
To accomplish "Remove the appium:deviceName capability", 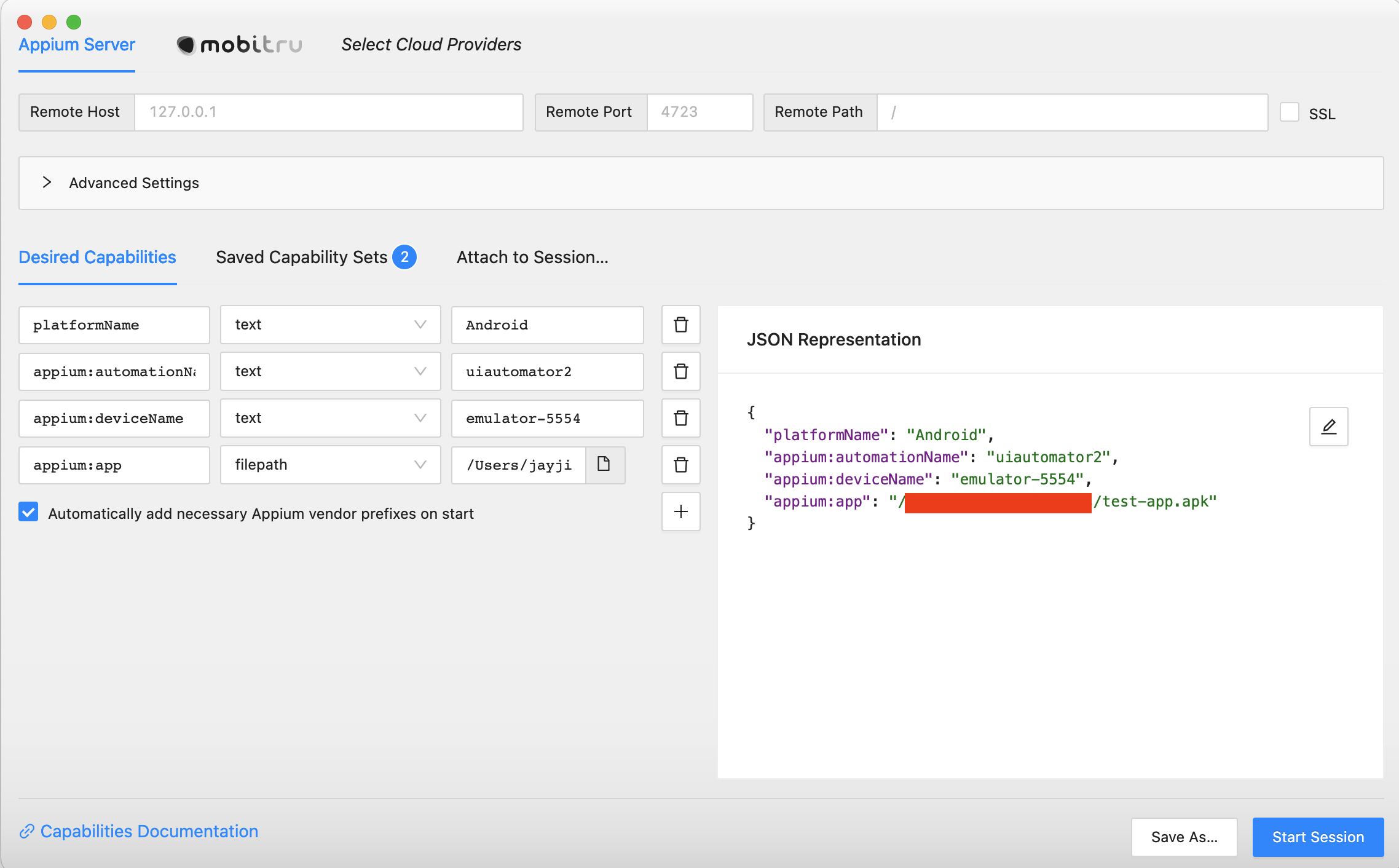I will click(680, 418).
